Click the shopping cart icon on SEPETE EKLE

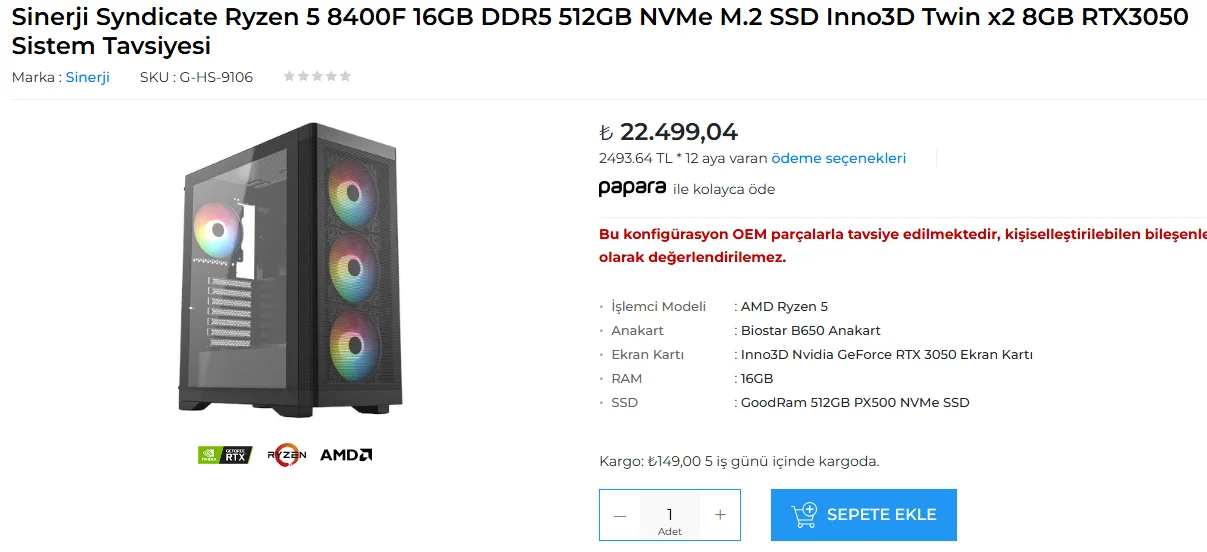click(x=804, y=515)
